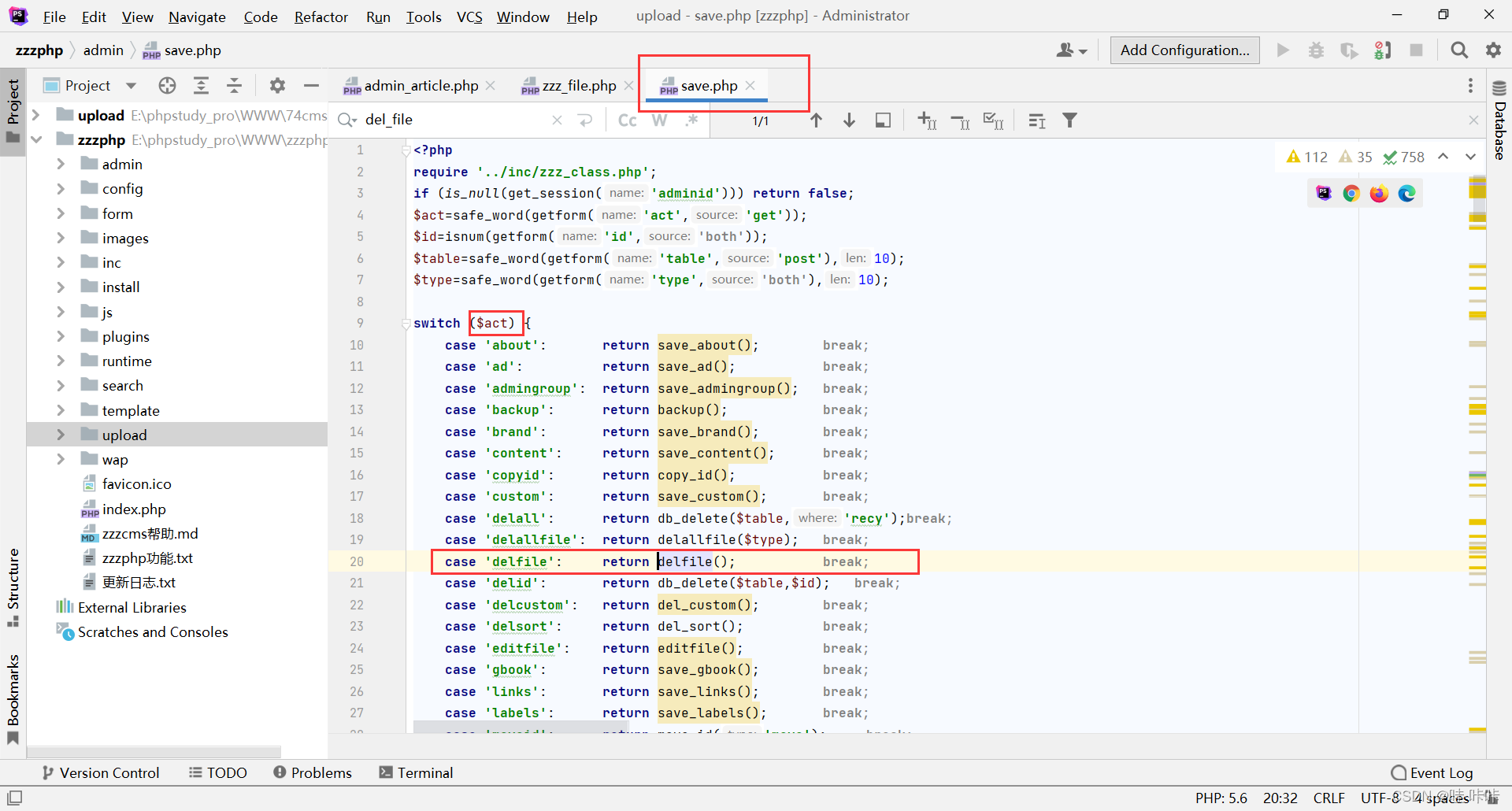The image size is (1512, 811).
Task: Click the Debug bug icon
Action: coord(1316,50)
